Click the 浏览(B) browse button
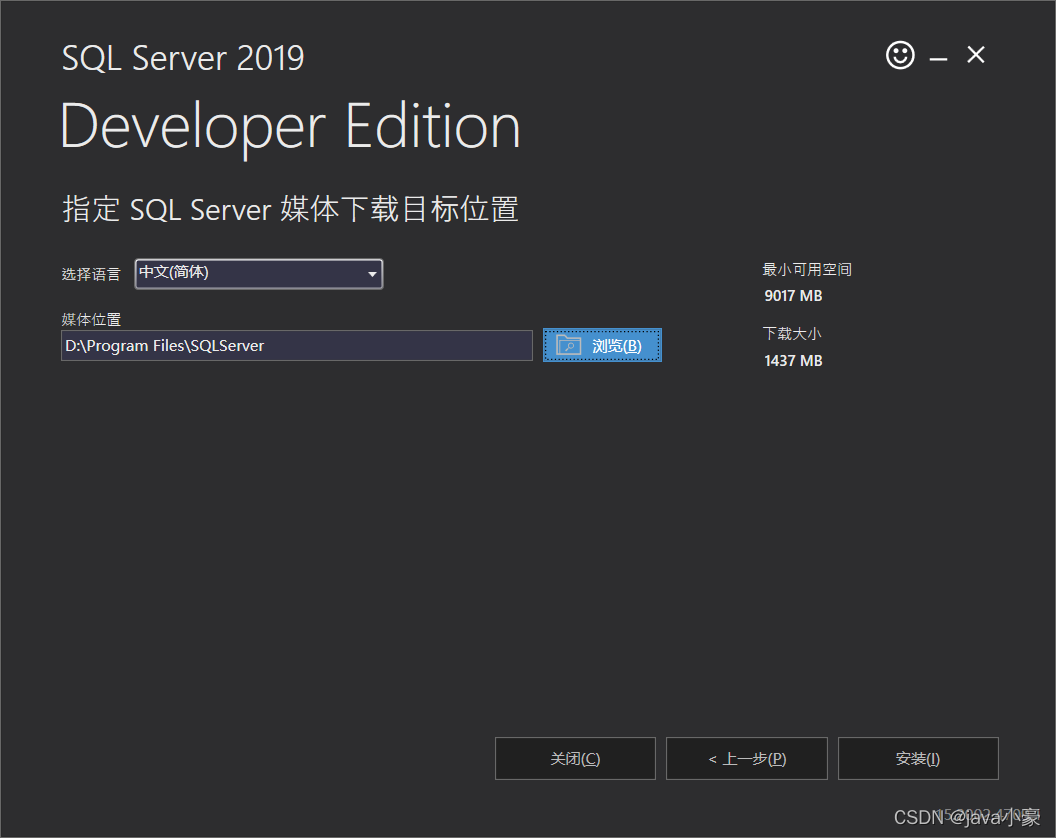 pos(602,346)
